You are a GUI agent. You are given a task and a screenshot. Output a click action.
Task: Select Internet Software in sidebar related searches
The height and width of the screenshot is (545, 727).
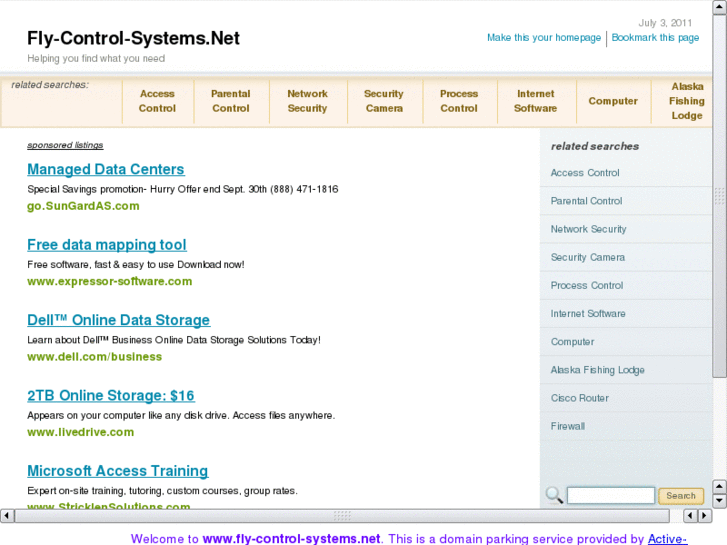tap(588, 314)
